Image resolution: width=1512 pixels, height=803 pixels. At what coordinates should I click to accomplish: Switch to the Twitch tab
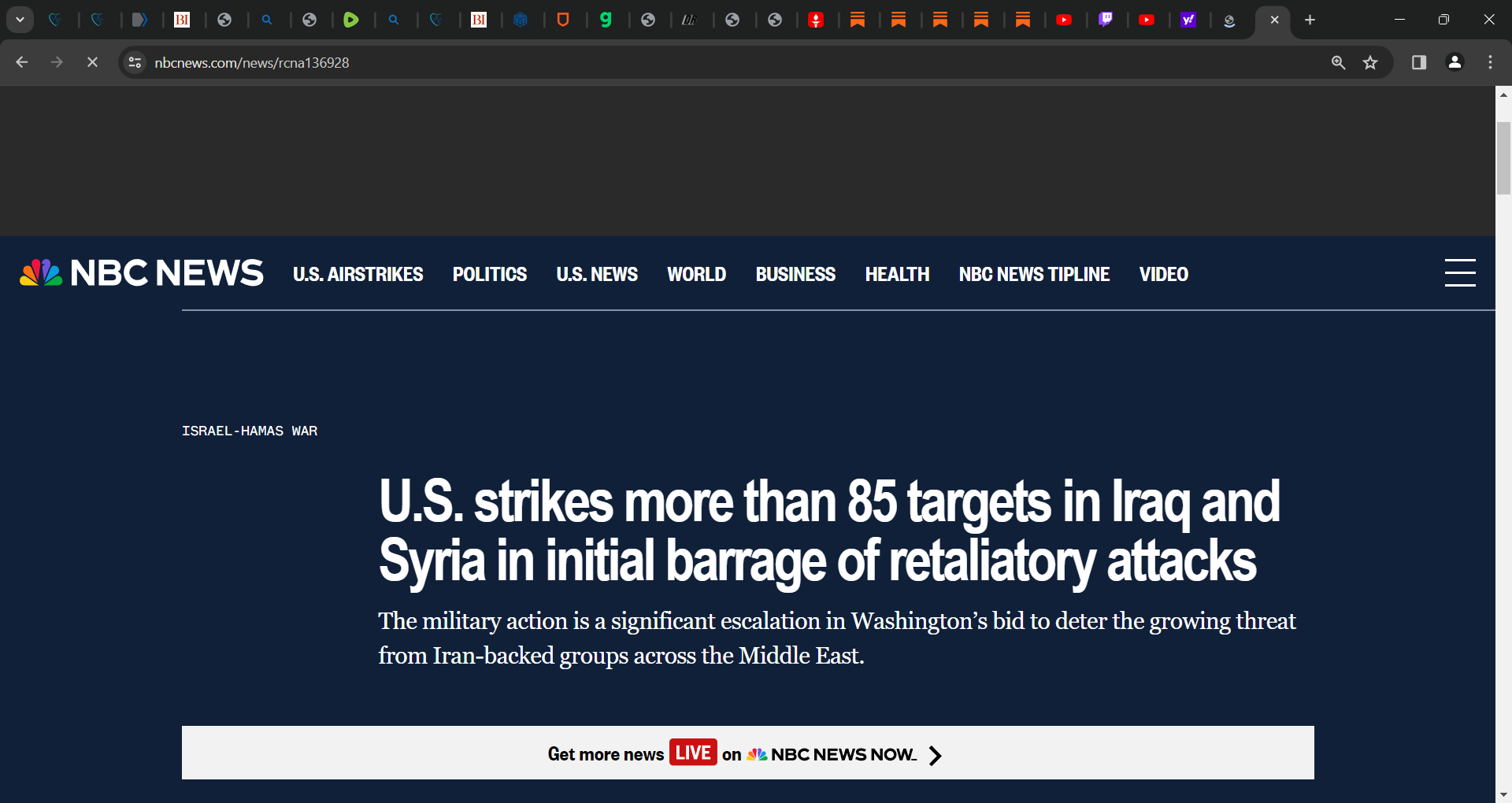click(1106, 20)
